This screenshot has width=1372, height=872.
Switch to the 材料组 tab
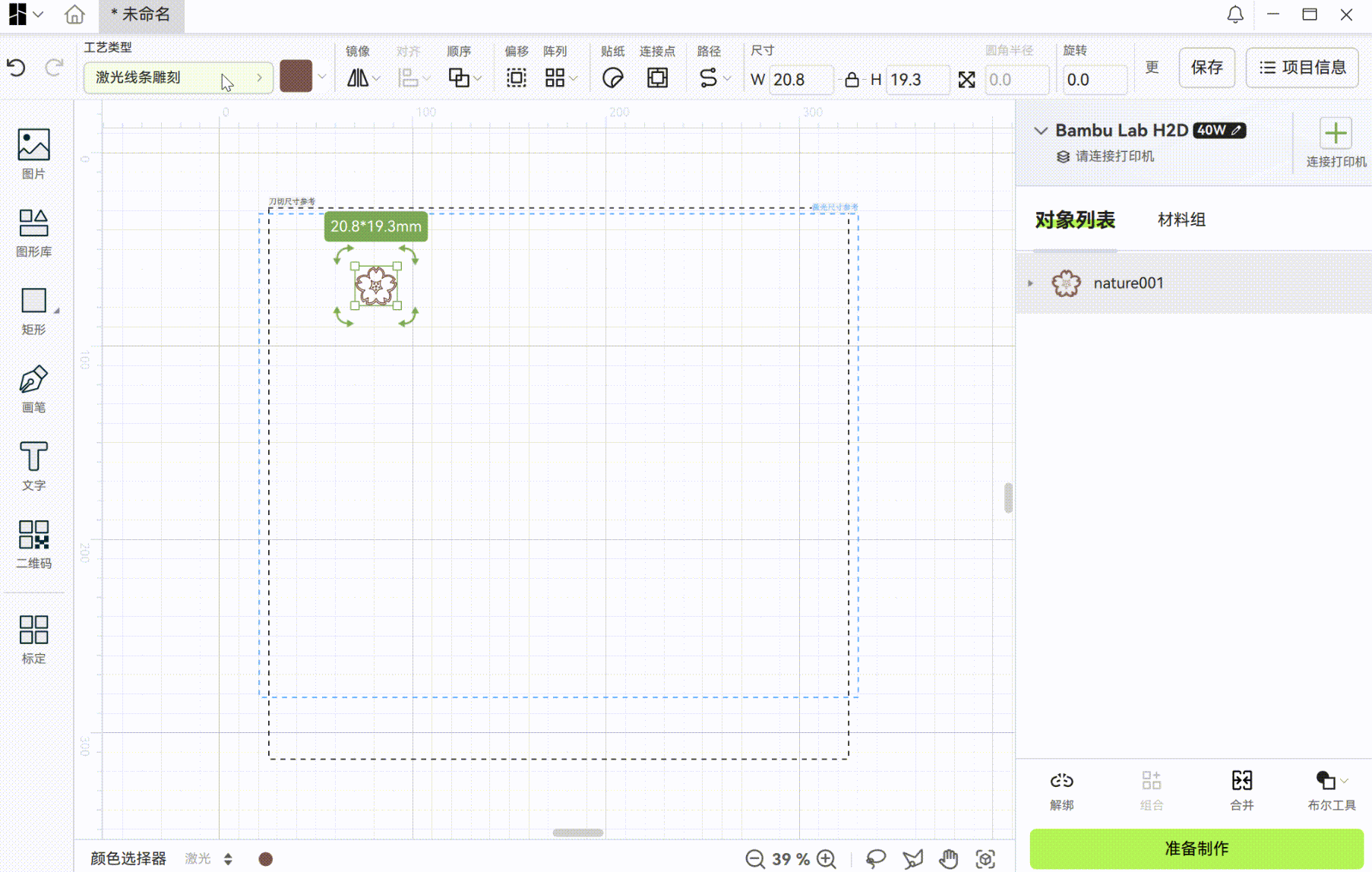(1181, 220)
